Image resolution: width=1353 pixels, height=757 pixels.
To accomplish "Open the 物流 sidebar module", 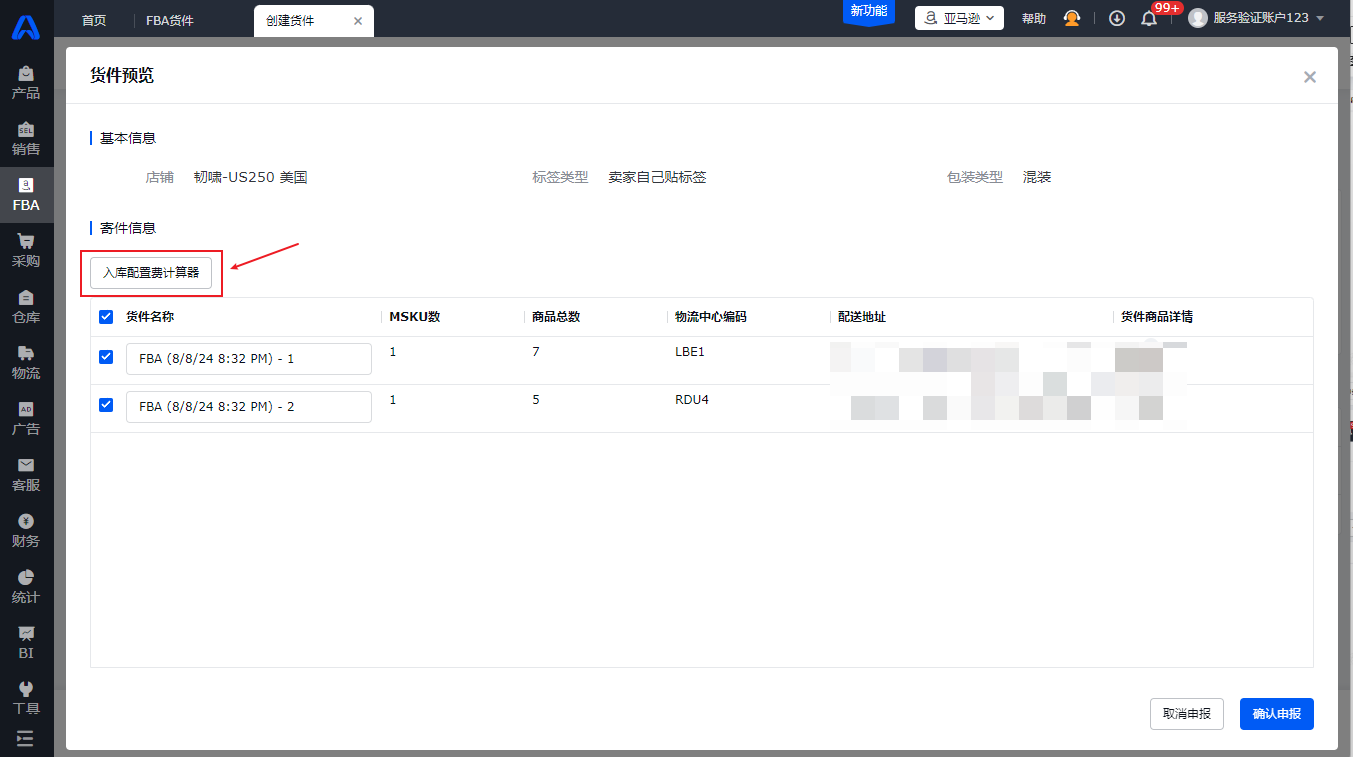I will tap(26, 363).
